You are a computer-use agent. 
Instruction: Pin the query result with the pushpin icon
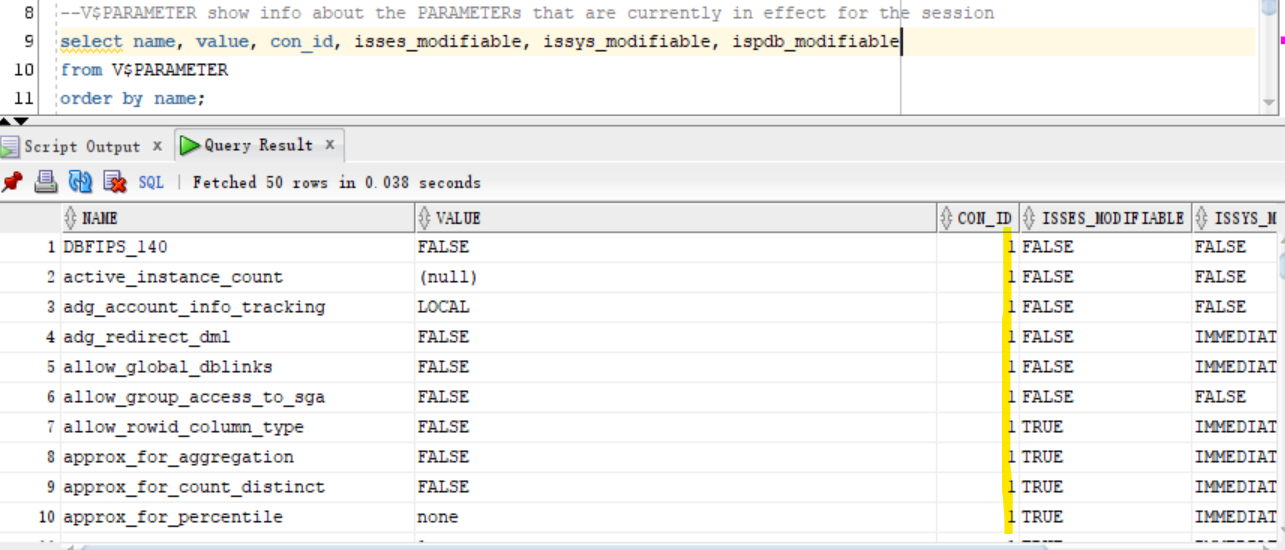click(12, 182)
